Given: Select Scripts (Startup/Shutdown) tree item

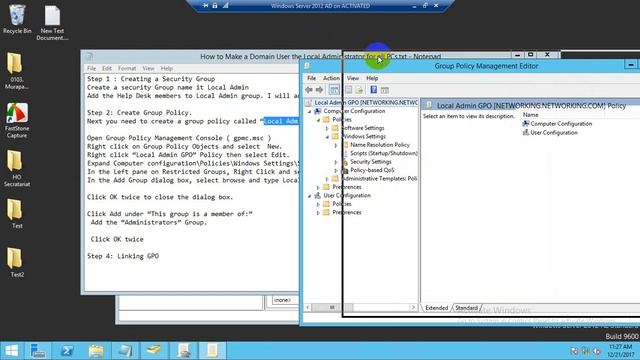Looking at the screenshot, I should [384, 153].
